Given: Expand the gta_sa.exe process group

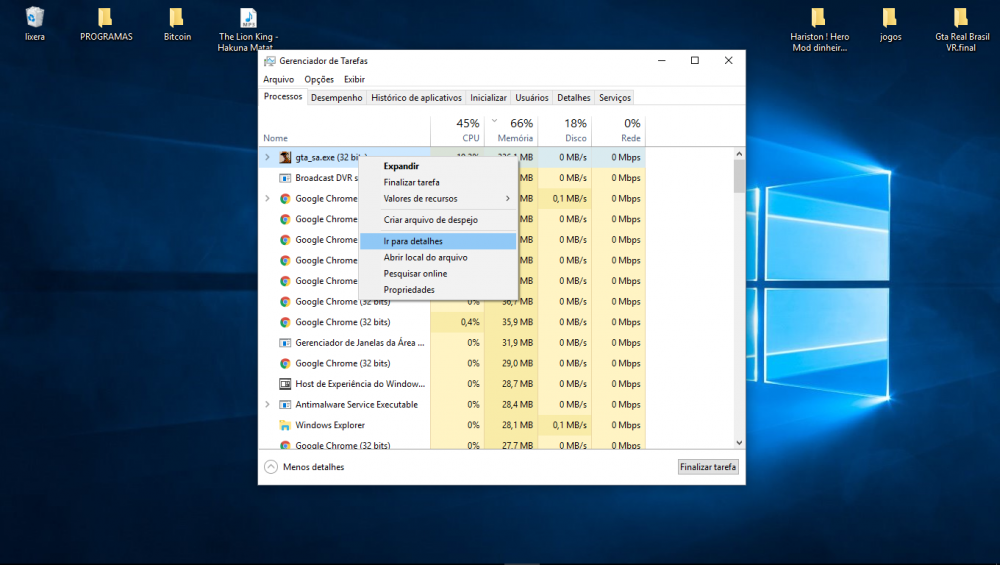Looking at the screenshot, I should (x=267, y=157).
